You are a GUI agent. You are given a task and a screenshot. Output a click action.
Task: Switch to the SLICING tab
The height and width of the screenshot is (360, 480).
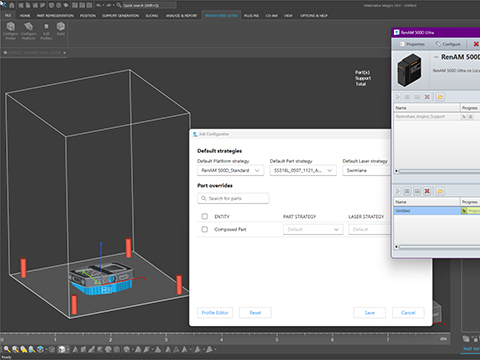(x=152, y=15)
